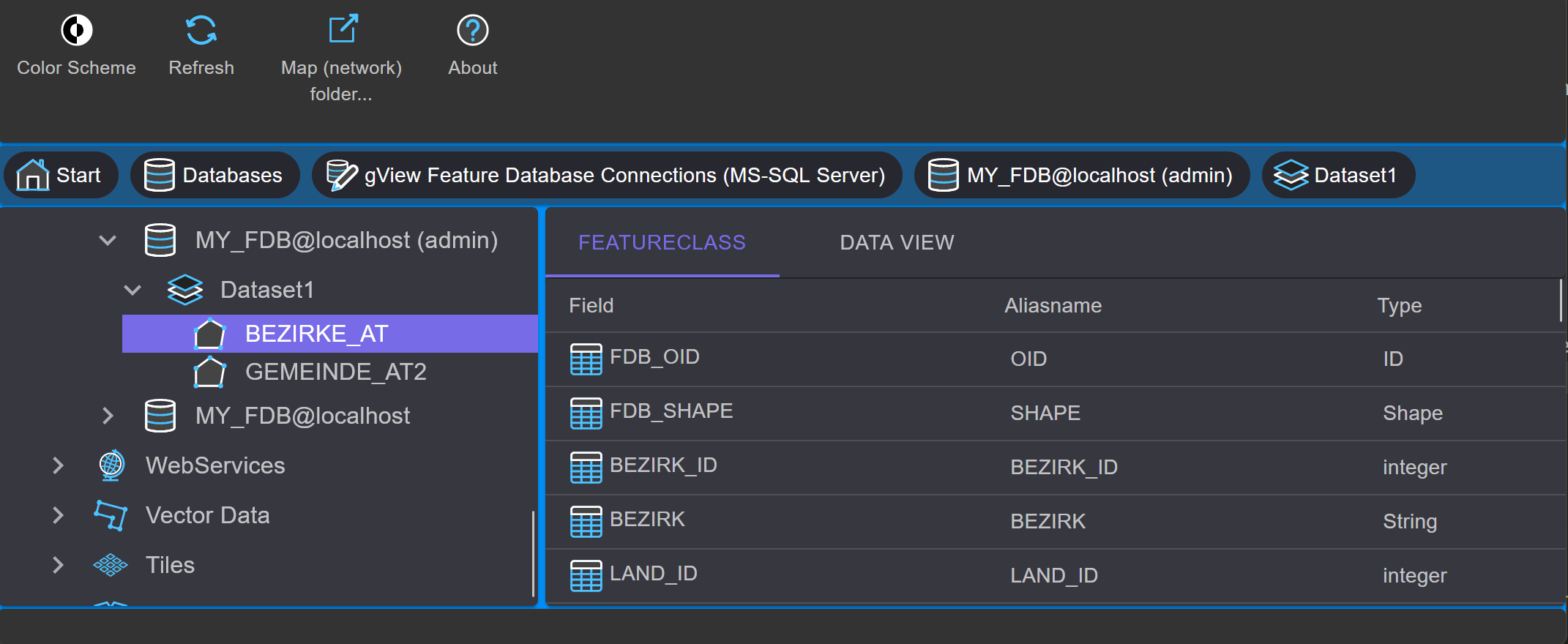Click the BEZIRKE_AT polygon icon
This screenshot has height=644, width=1568.
(209, 334)
